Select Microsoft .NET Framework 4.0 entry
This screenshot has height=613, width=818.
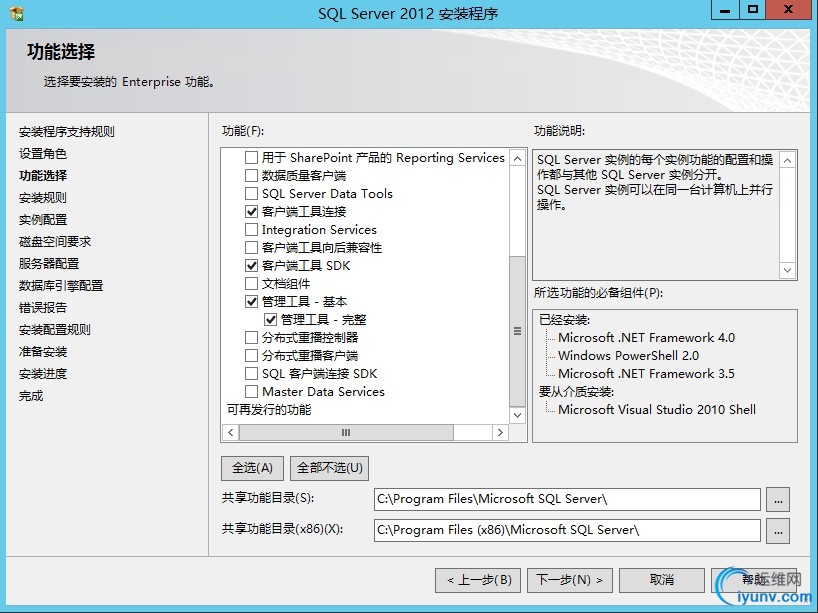point(646,338)
